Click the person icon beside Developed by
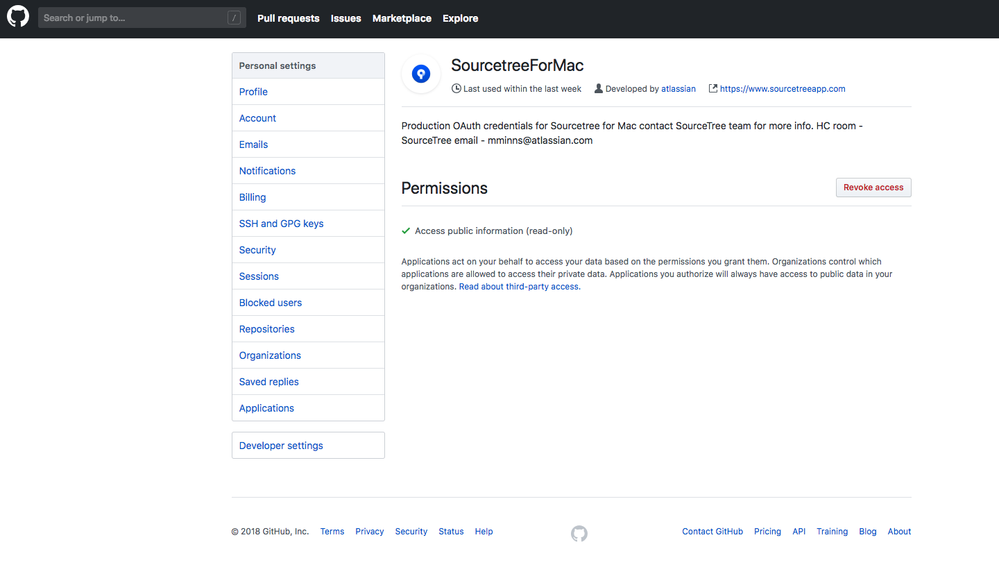999x570 pixels. [x=598, y=89]
